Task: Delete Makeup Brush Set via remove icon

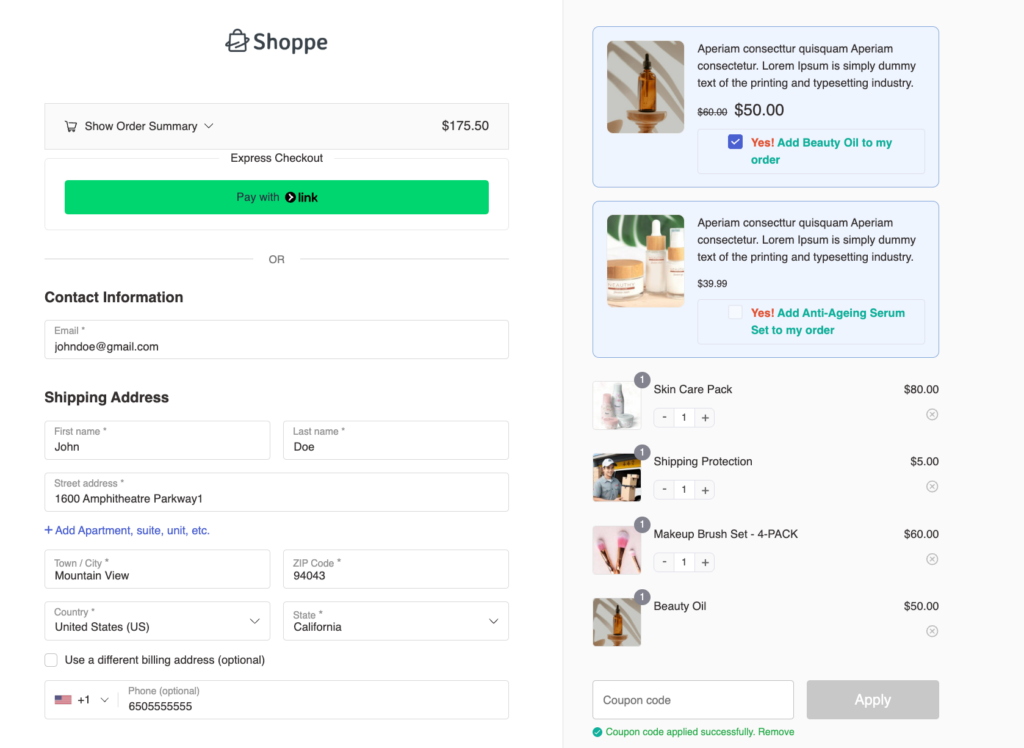Action: point(932,559)
